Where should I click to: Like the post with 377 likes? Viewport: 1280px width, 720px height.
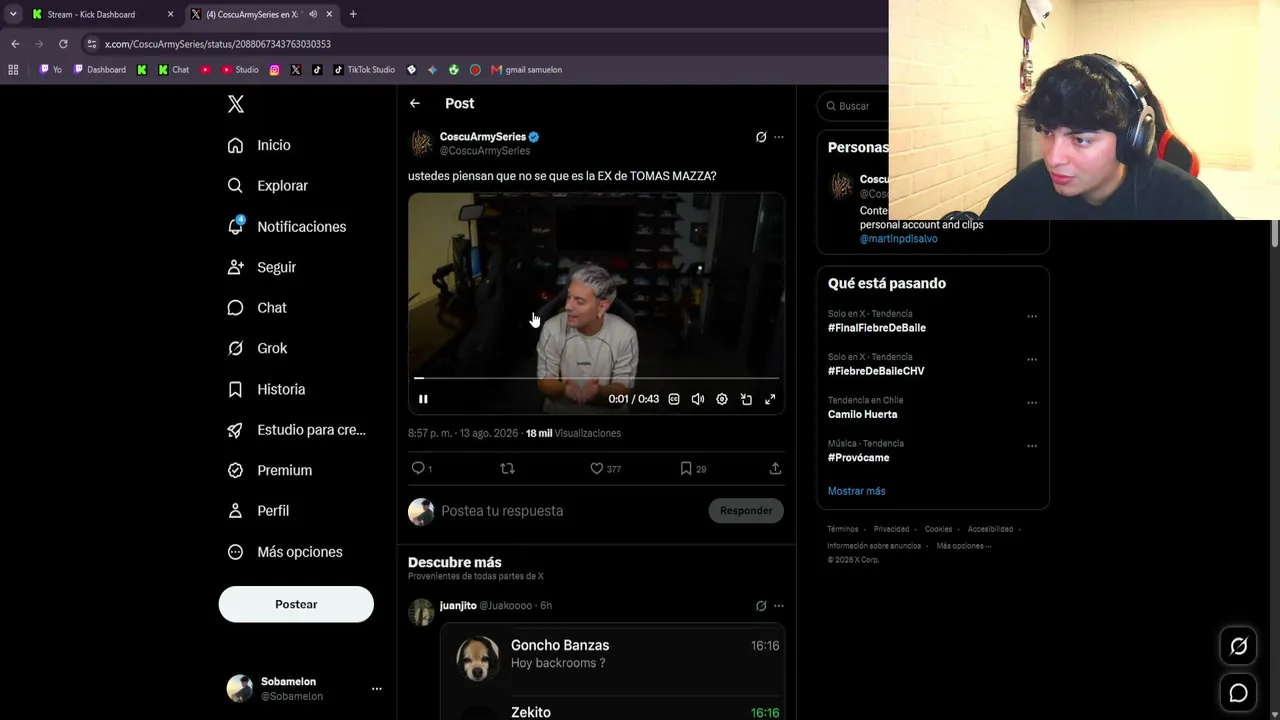[x=597, y=468]
